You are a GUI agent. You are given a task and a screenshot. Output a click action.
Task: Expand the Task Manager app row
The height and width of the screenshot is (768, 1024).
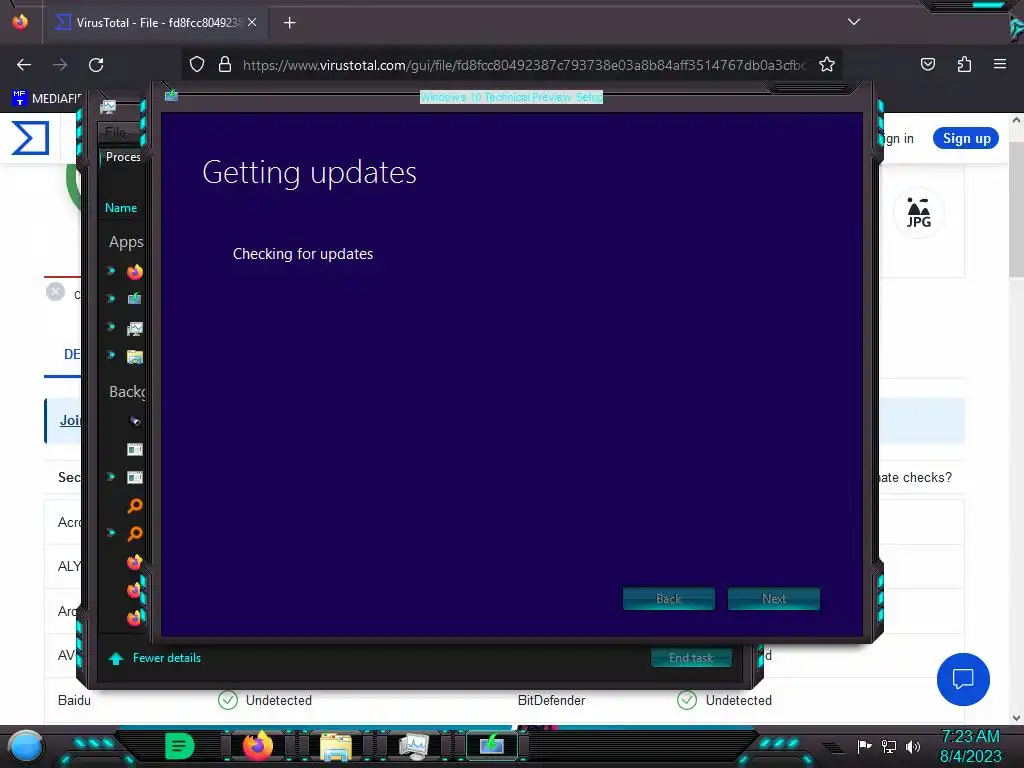pos(111,327)
